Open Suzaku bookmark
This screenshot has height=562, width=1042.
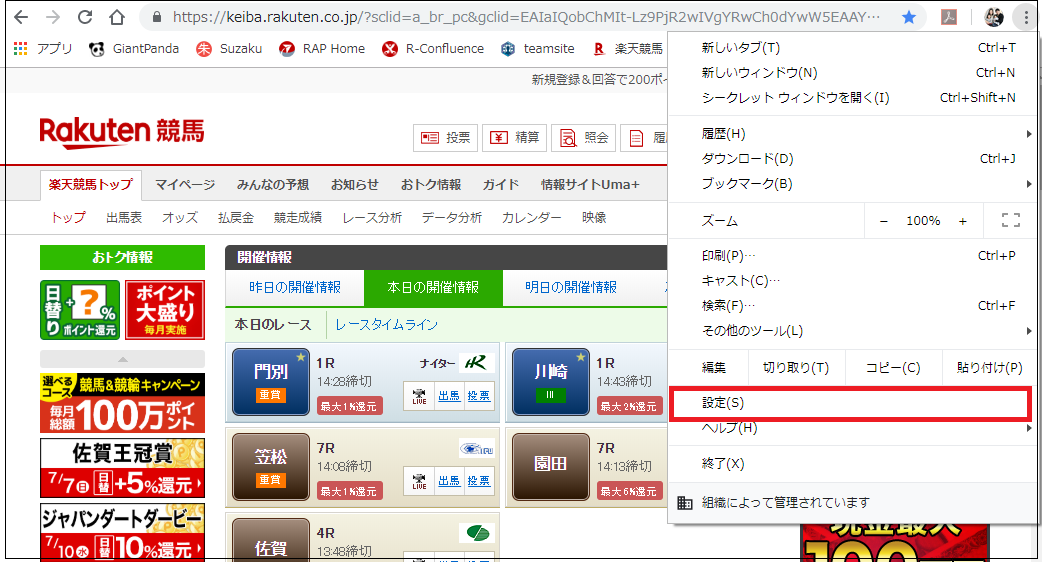click(x=229, y=48)
